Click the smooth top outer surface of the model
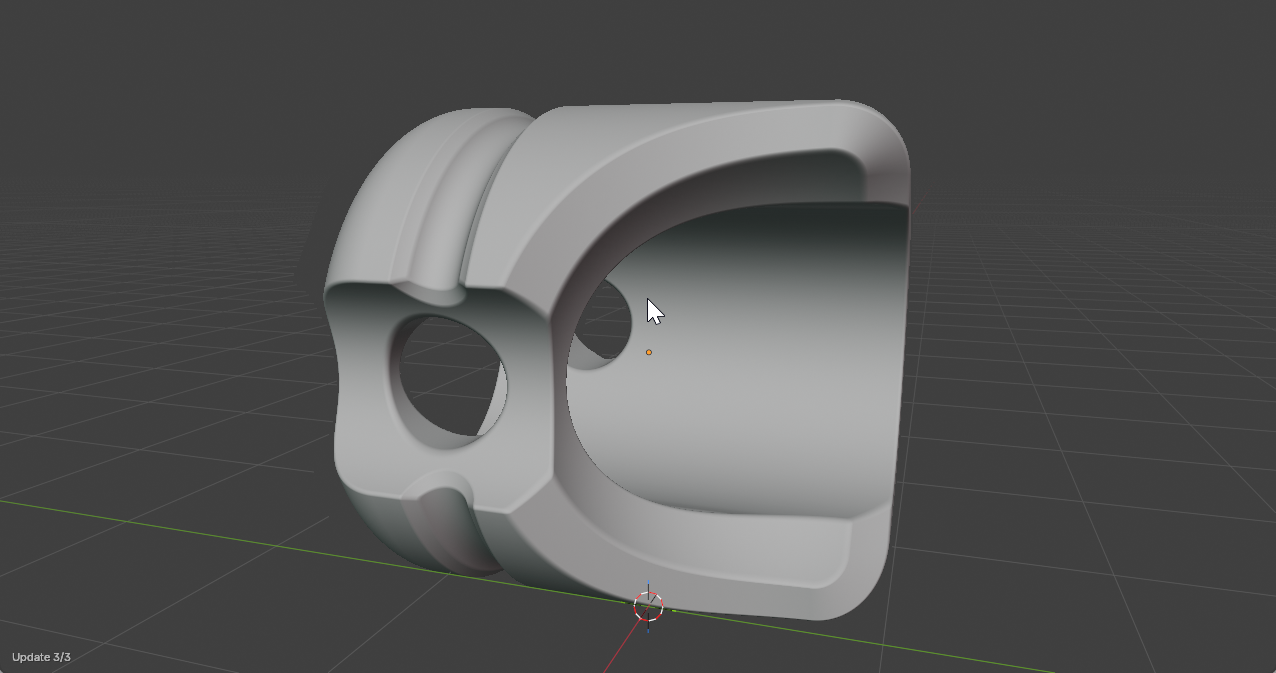 click(x=680, y=130)
